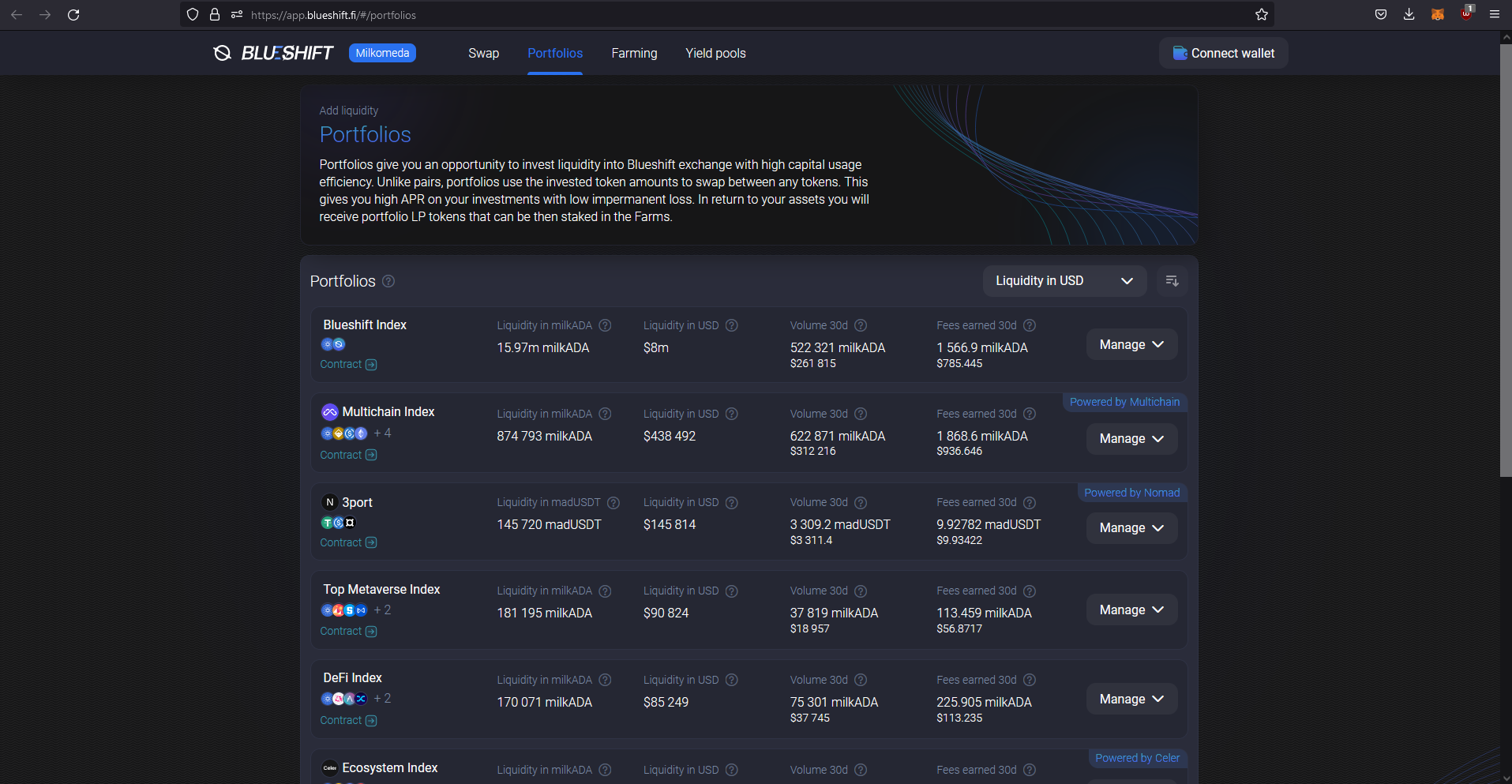The image size is (1512, 784).
Task: Open the browser downloads icon
Action: click(1409, 15)
